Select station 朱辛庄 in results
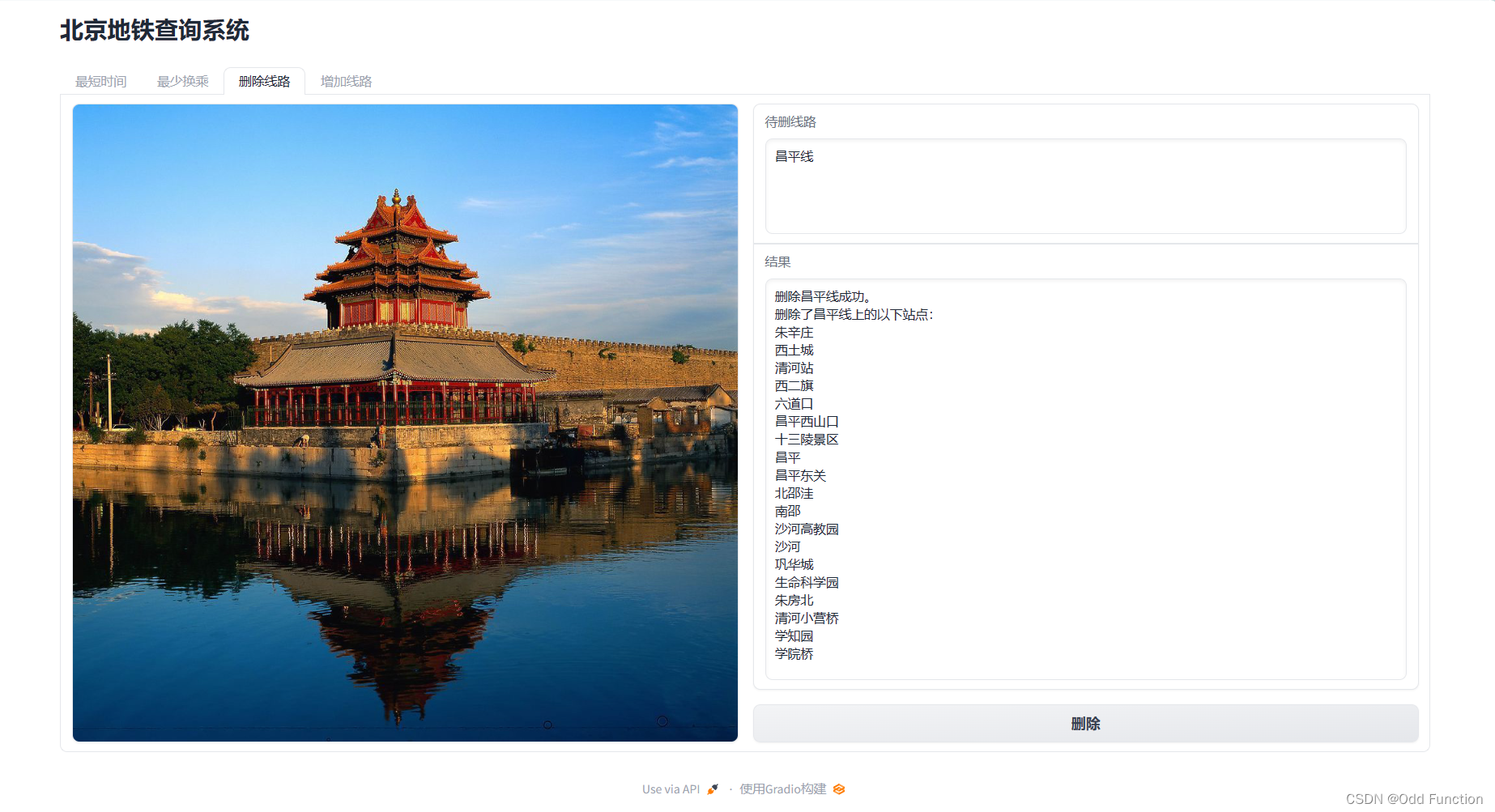This screenshot has height=812, width=1495. pyautogui.click(x=794, y=332)
